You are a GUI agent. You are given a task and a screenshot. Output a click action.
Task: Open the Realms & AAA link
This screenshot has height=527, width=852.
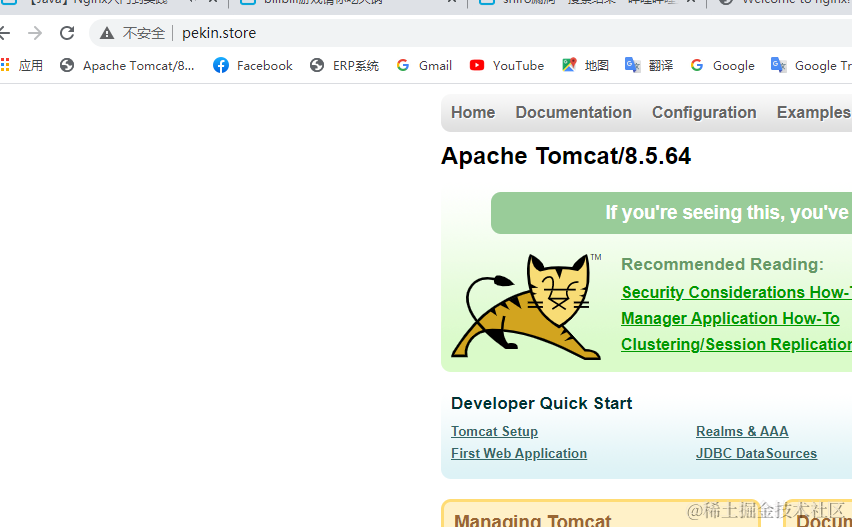[x=742, y=431]
